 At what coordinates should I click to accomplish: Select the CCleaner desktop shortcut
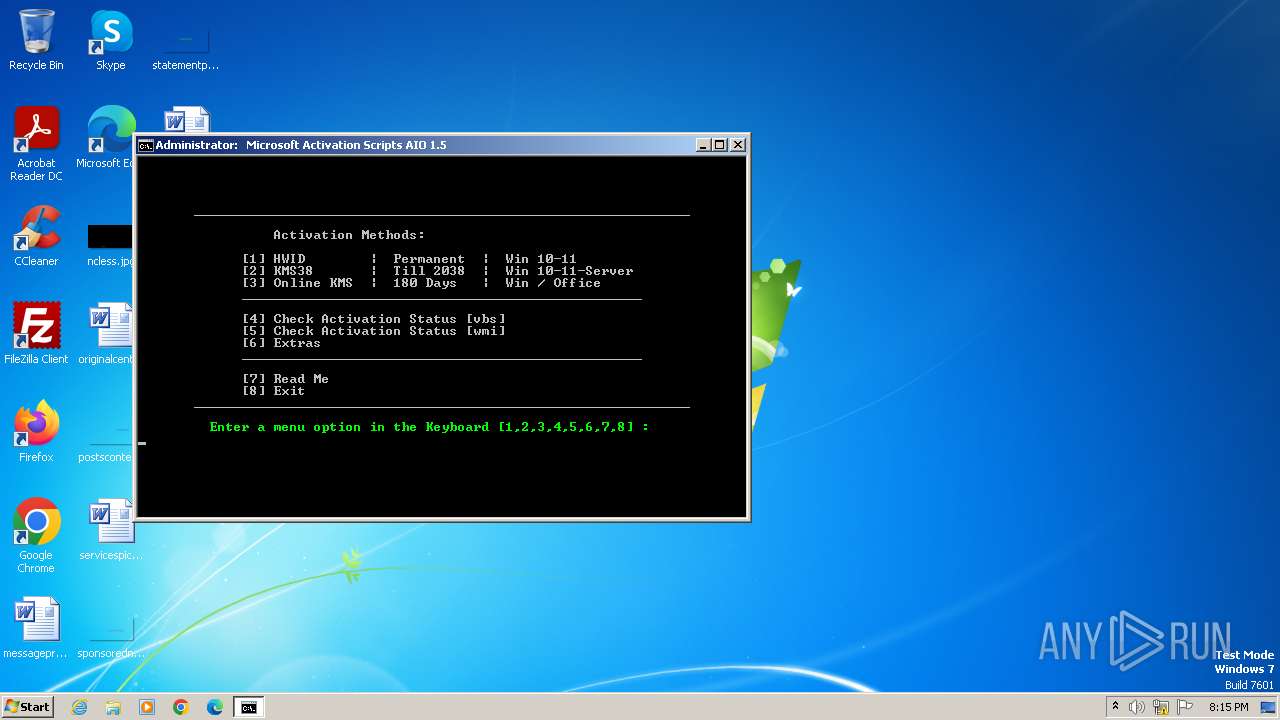point(36,236)
